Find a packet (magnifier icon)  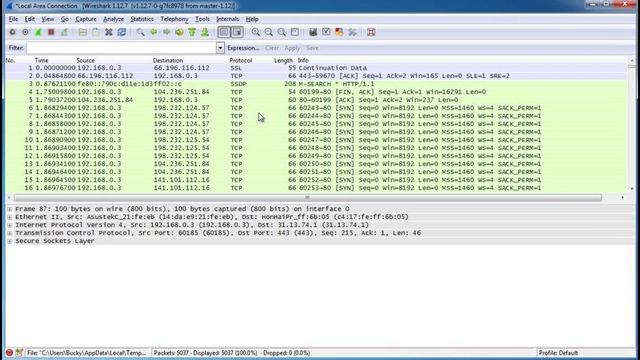pos(140,32)
